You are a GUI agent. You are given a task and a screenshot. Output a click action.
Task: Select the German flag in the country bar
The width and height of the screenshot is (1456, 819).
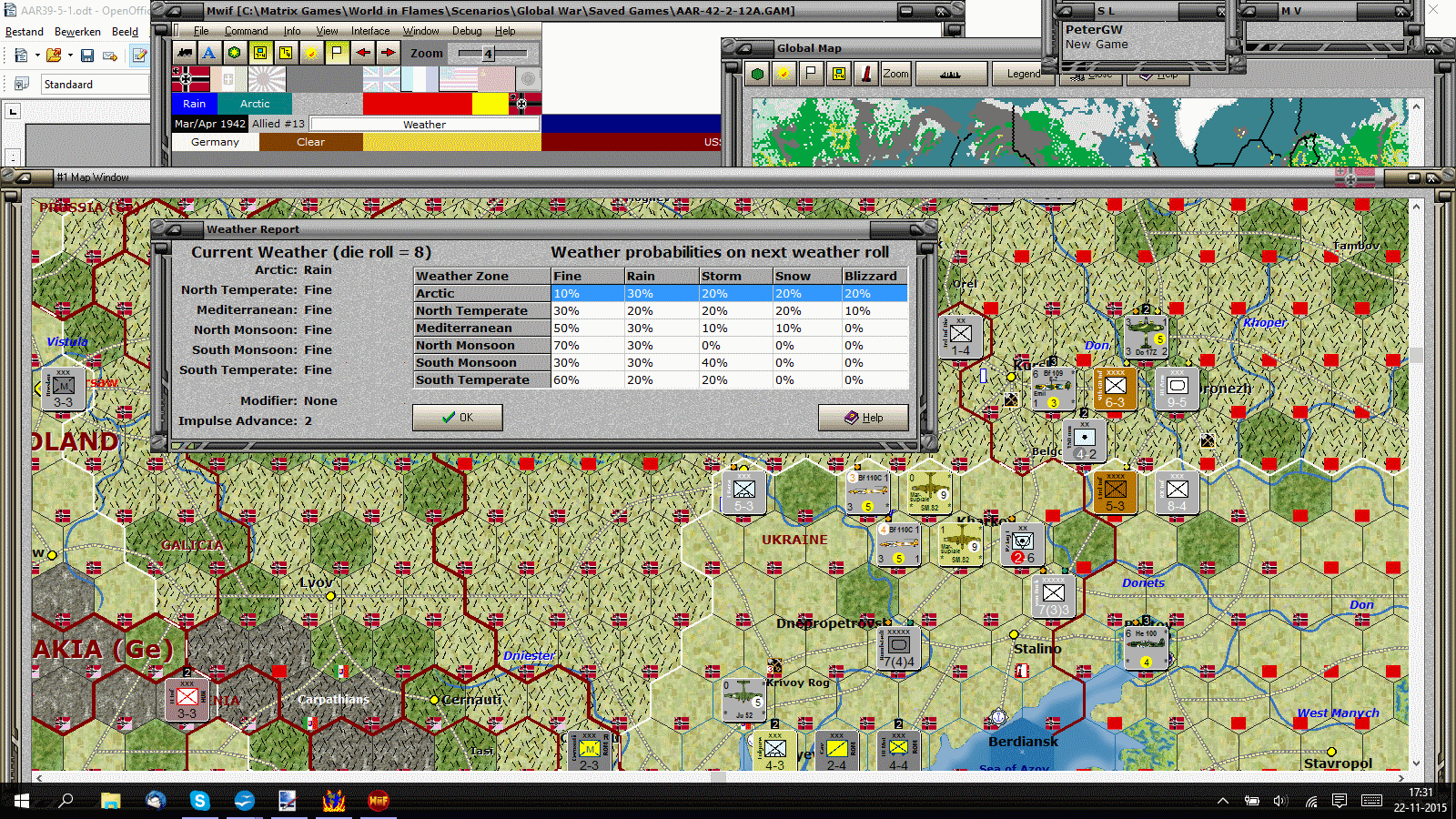pyautogui.click(x=190, y=79)
